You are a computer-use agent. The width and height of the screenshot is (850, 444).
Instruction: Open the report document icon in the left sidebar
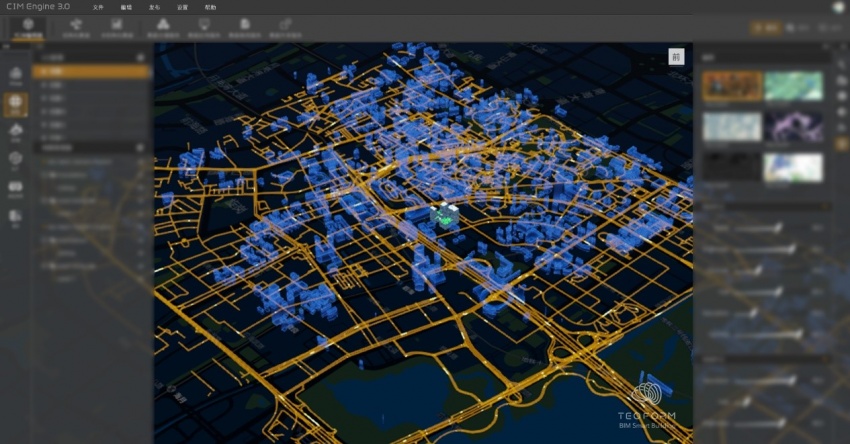(16, 218)
